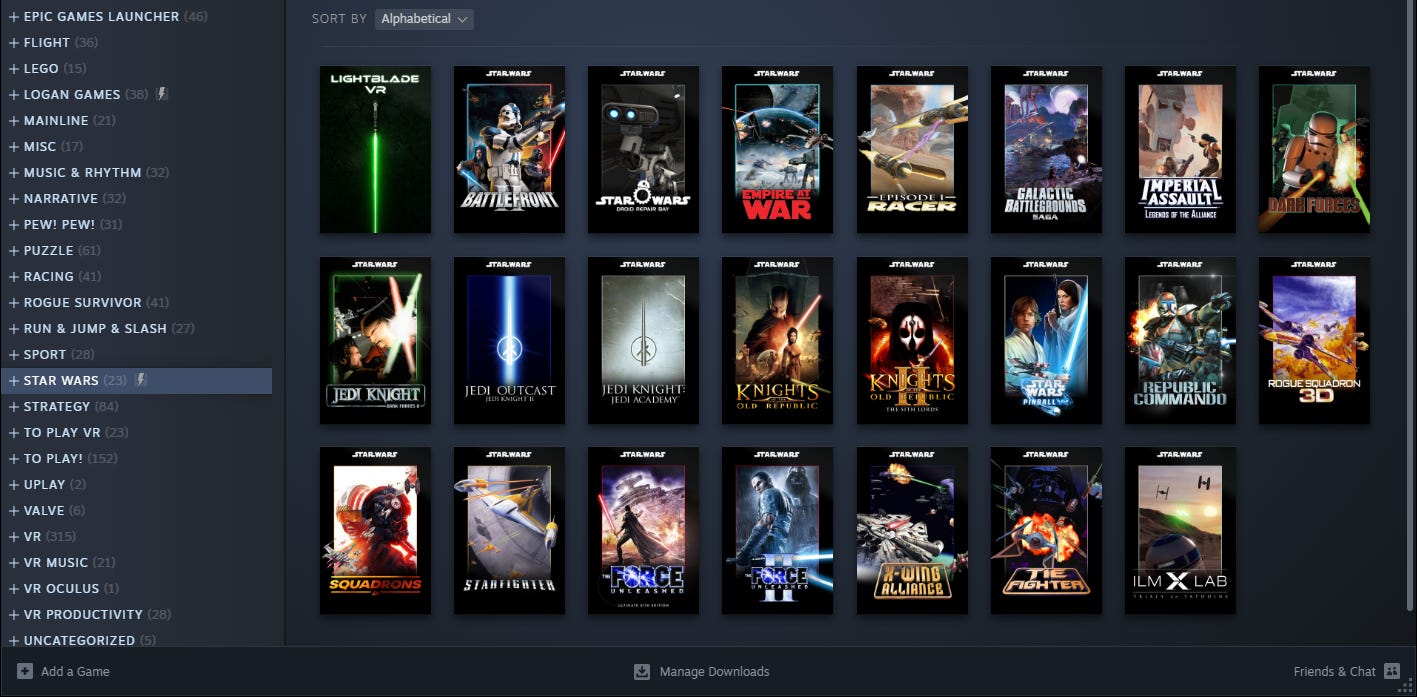
Task: Open the Star Wars Pinball cover
Action: click(x=1046, y=340)
